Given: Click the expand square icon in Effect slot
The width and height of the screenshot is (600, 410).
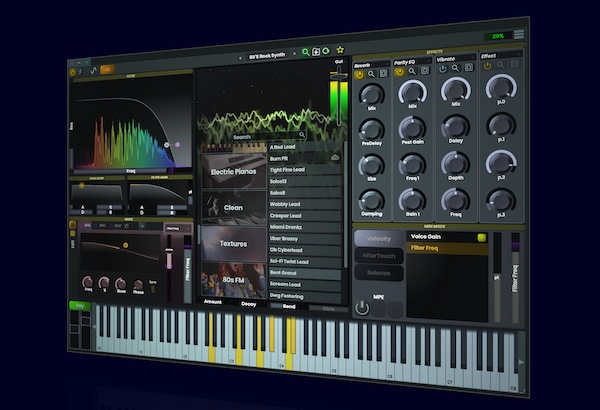Looking at the screenshot, I should [515, 64].
